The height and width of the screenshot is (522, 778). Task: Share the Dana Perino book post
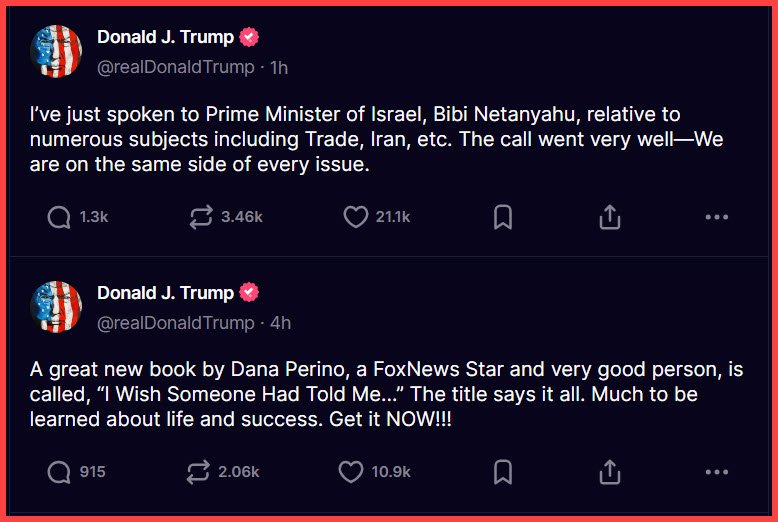coord(610,472)
